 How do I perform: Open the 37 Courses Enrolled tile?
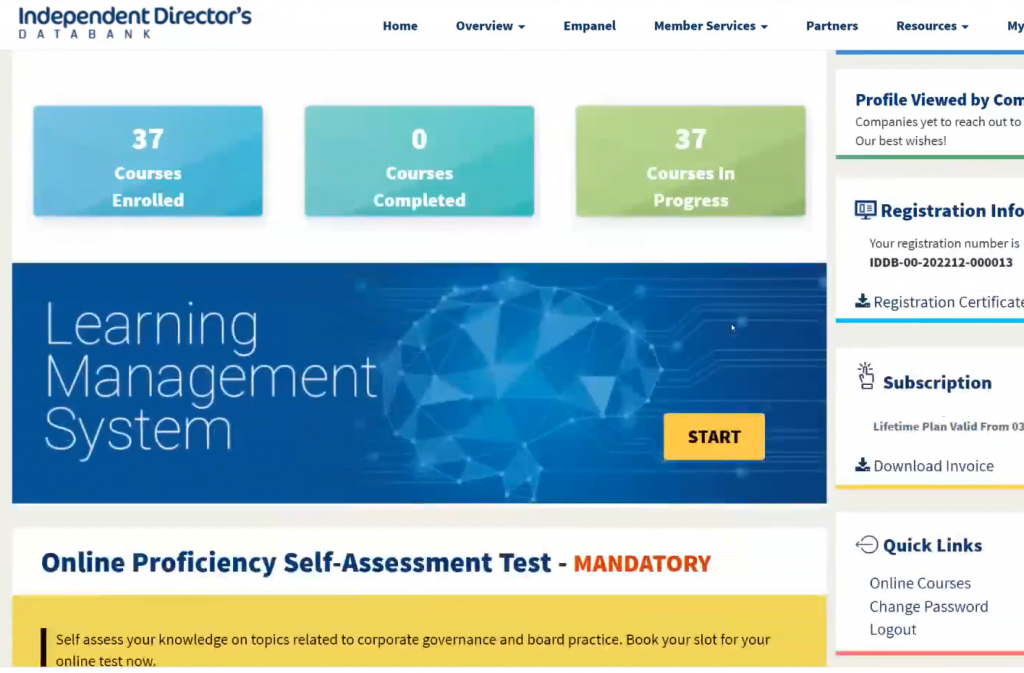[148, 161]
